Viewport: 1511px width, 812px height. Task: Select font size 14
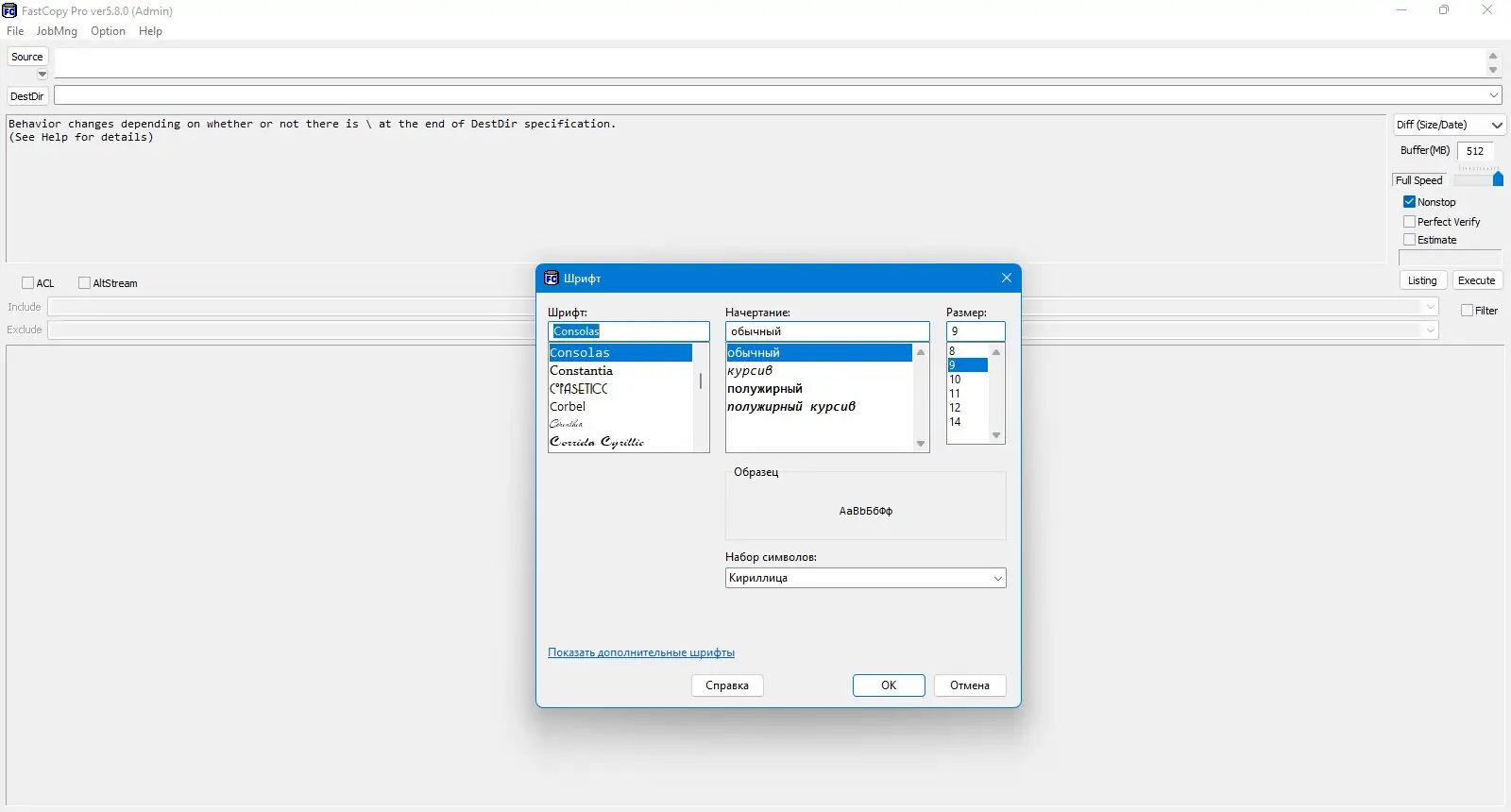967,422
